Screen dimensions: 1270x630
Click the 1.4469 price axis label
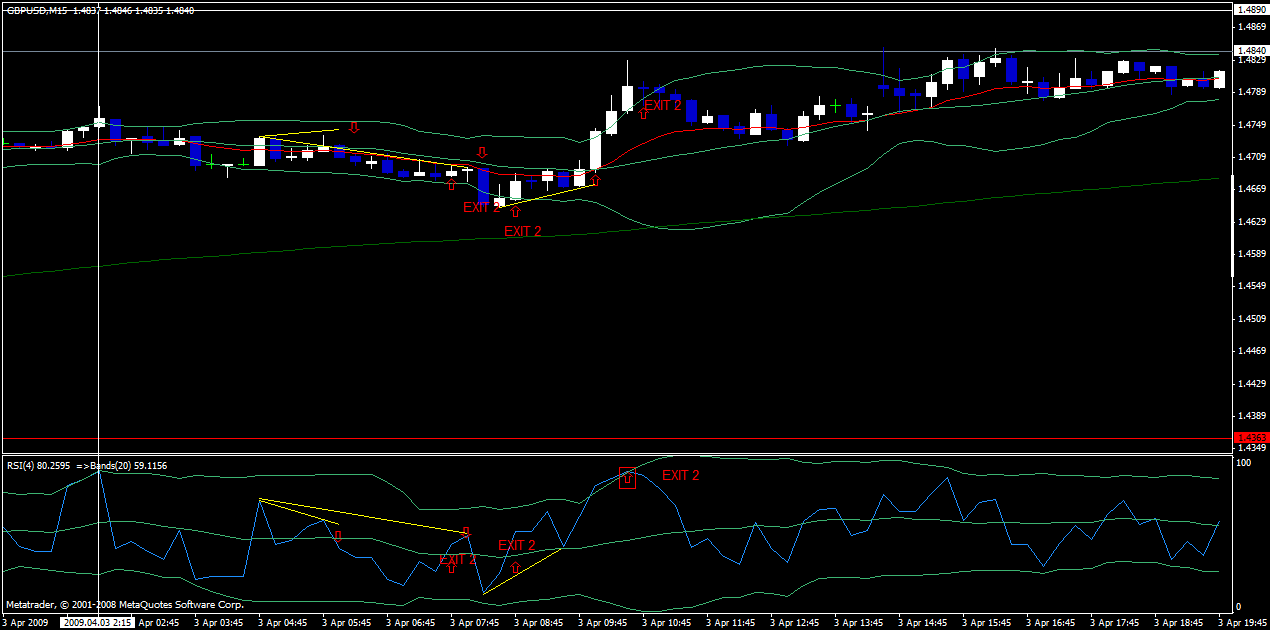point(1250,351)
